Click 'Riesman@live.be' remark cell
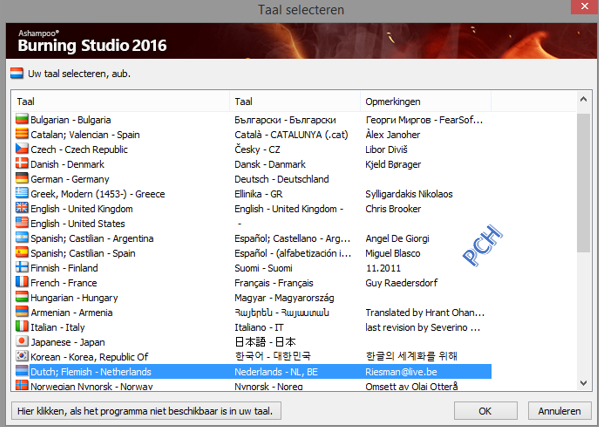The image size is (599, 427). pyautogui.click(x=401, y=372)
